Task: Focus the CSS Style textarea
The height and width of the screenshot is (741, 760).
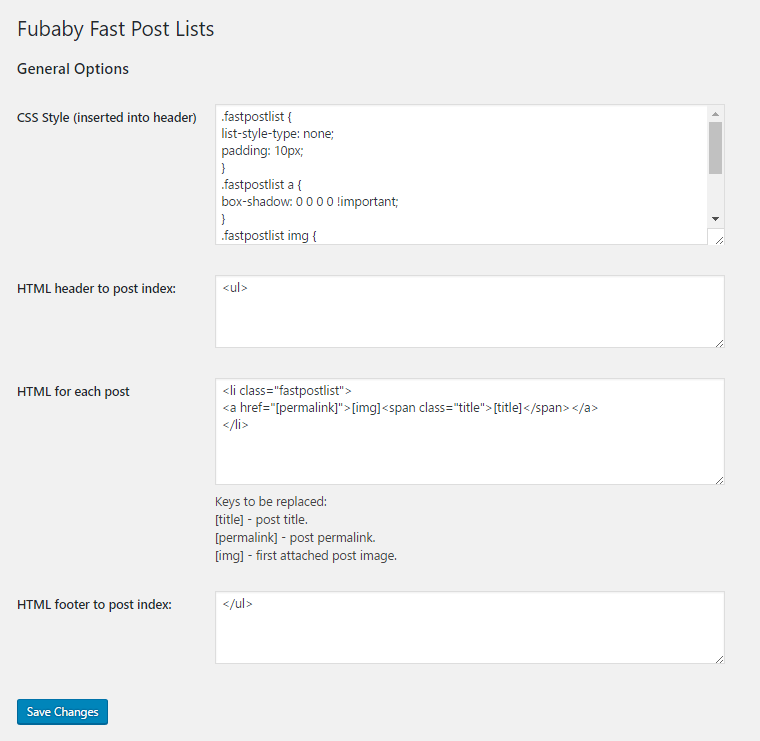Action: pos(460,175)
